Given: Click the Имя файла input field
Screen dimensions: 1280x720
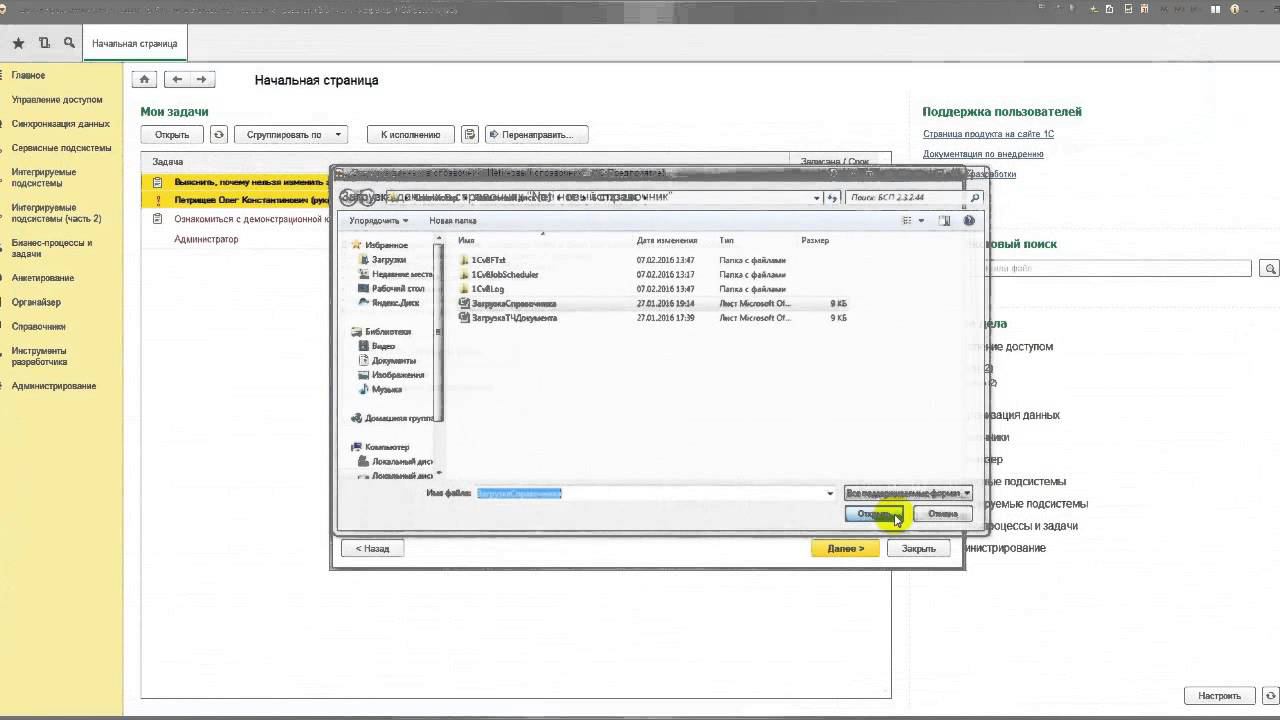Looking at the screenshot, I should pyautogui.click(x=655, y=493).
